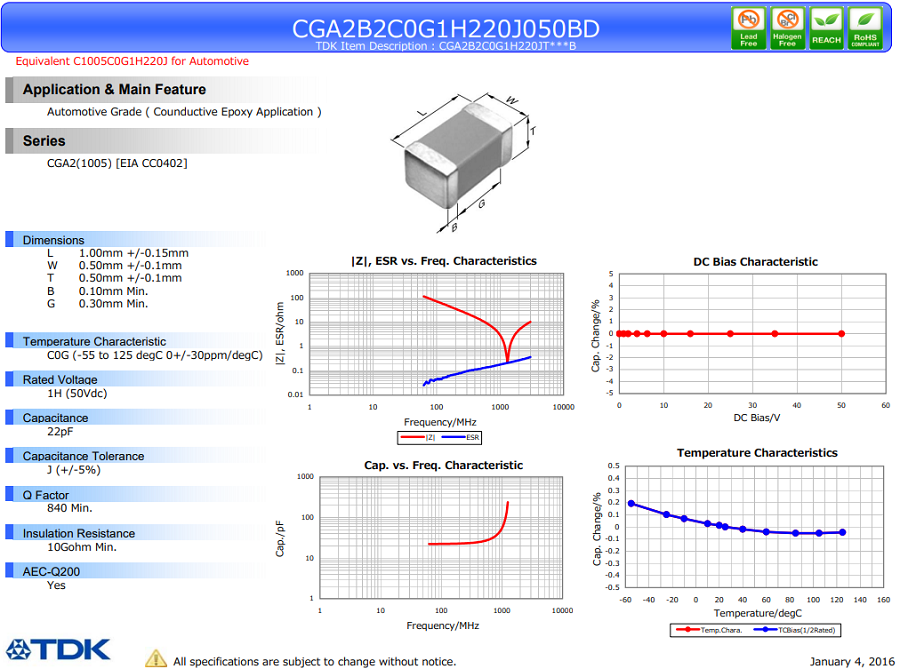Click the Lead Free badge icon
900x669 pixels.
tap(748, 28)
